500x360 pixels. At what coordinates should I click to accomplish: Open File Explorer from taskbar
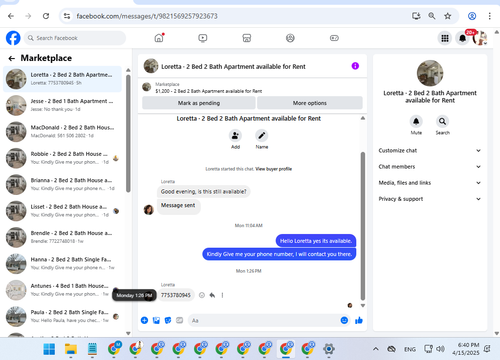pyautogui.click(x=71, y=349)
